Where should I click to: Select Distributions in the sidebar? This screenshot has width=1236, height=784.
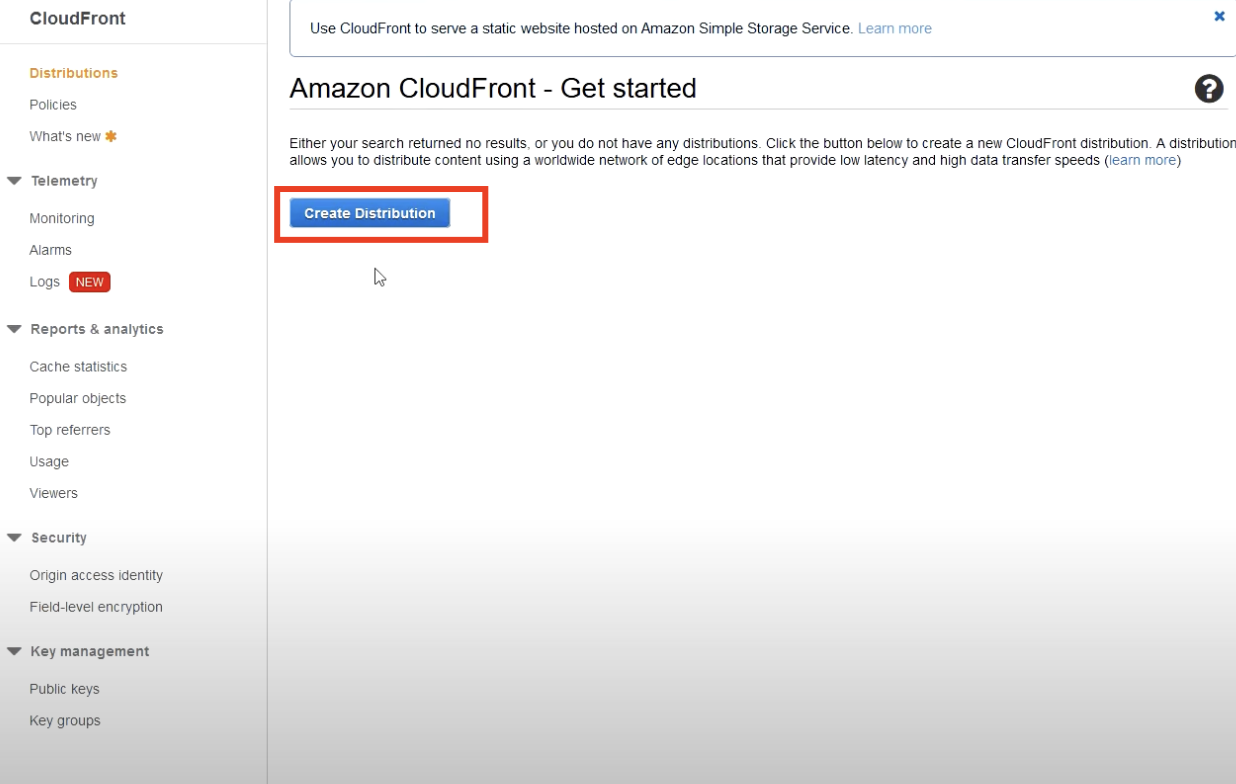(73, 73)
